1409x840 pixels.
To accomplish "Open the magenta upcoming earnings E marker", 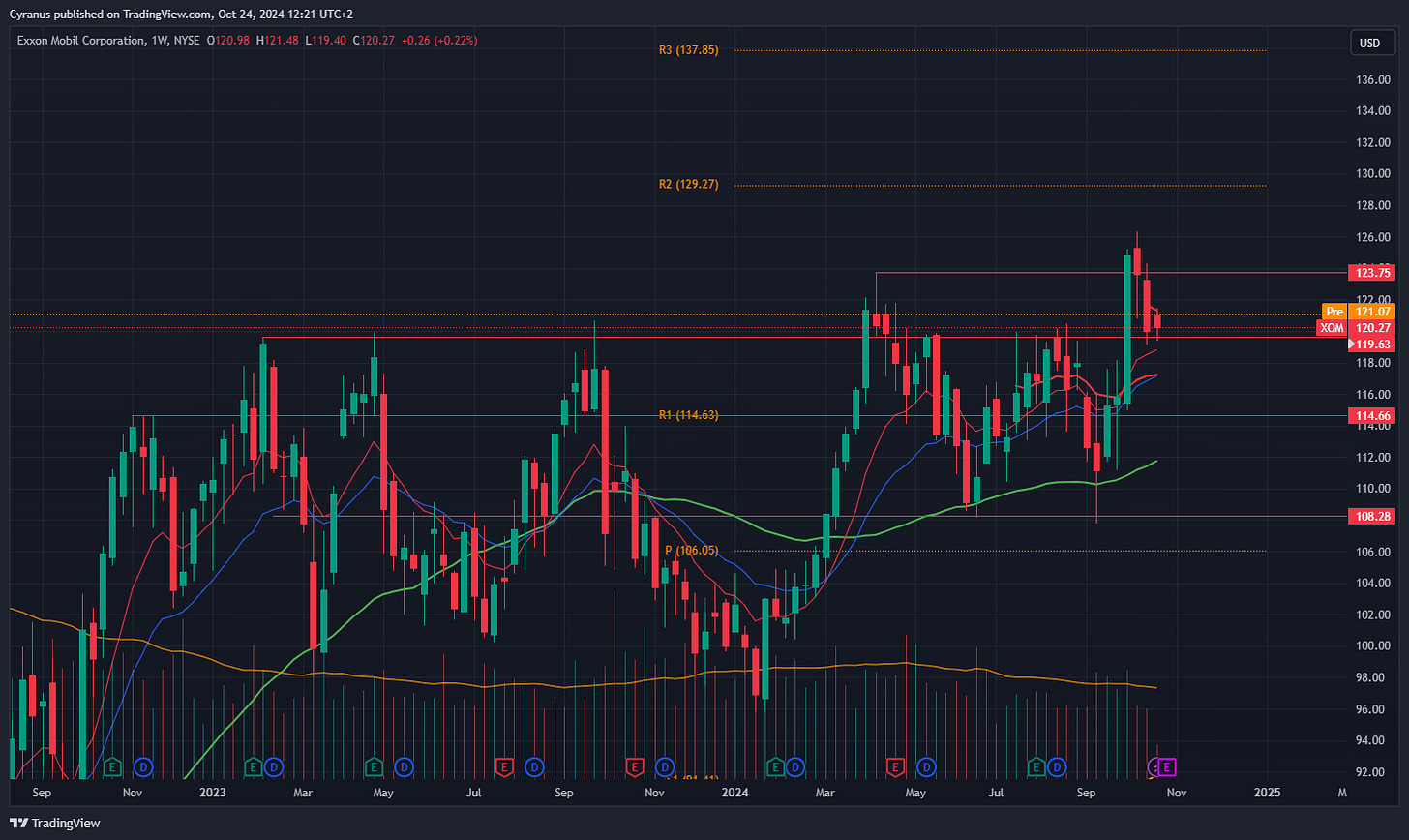I will (x=1167, y=767).
